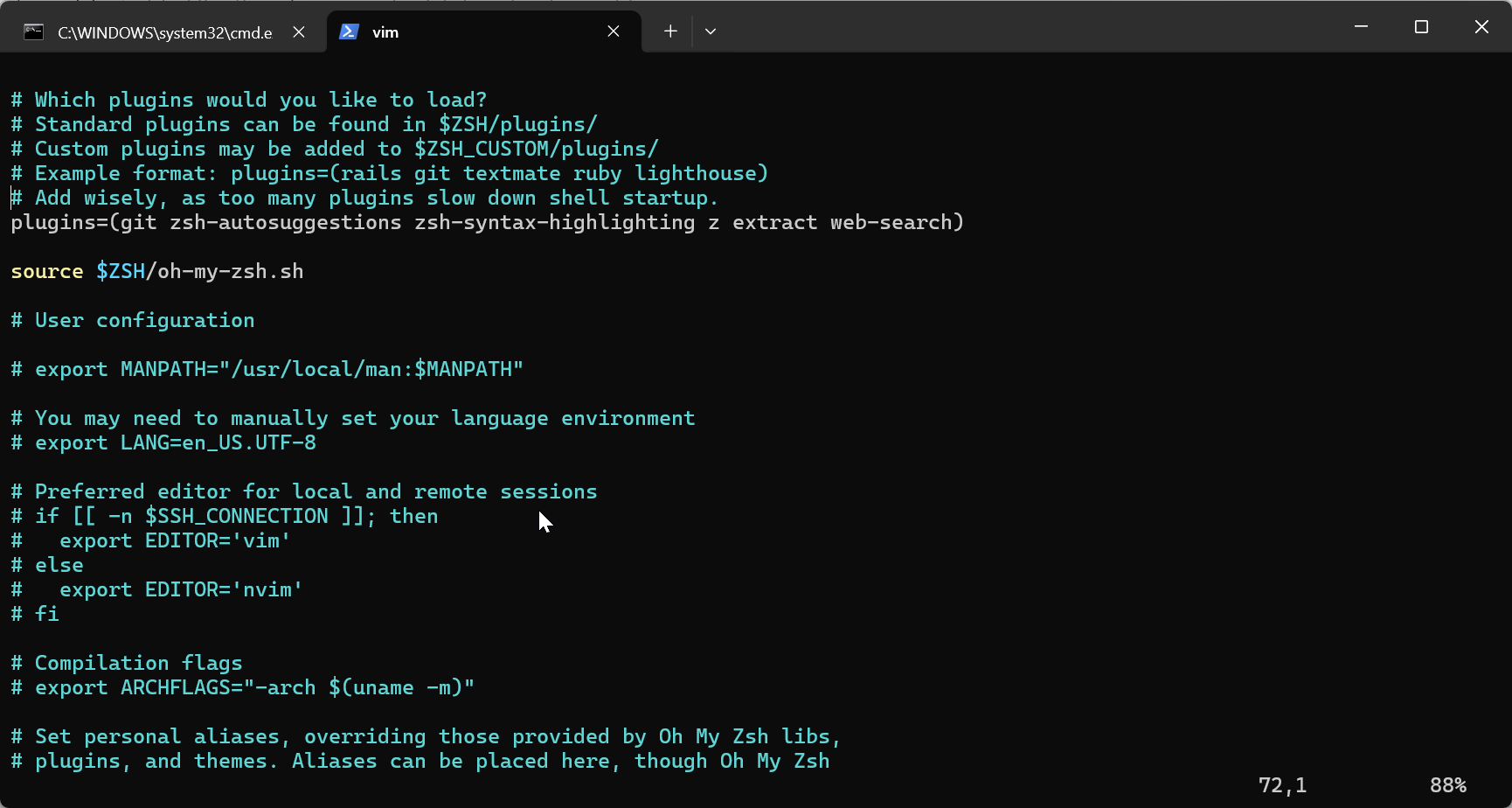Close the terminal window

[1481, 27]
